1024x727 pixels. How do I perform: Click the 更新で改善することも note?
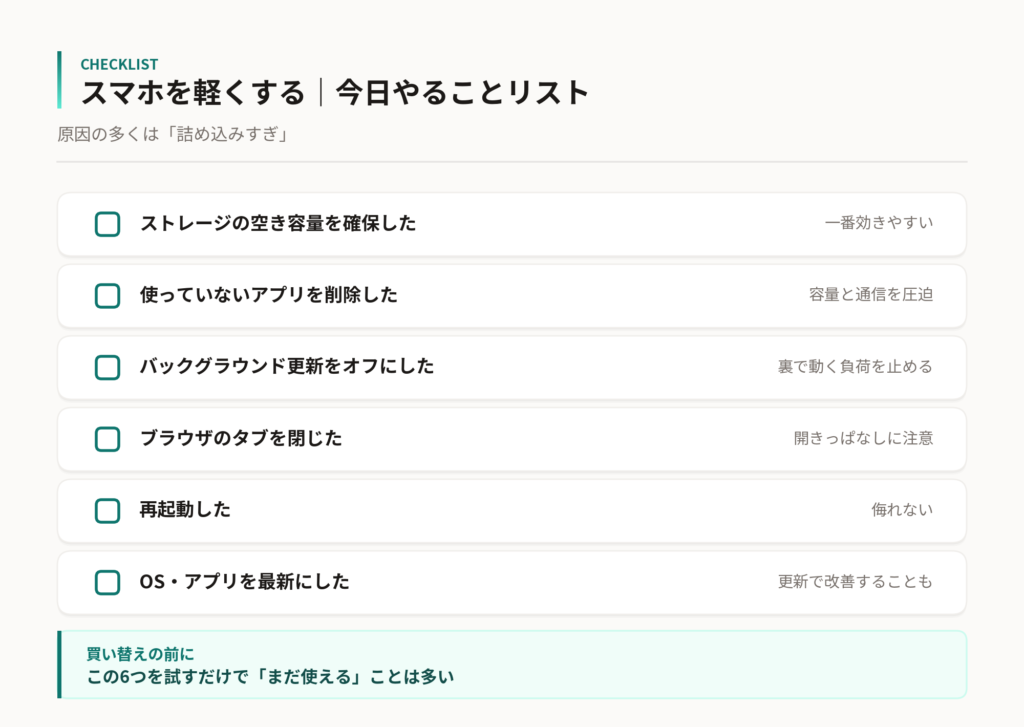(856, 581)
